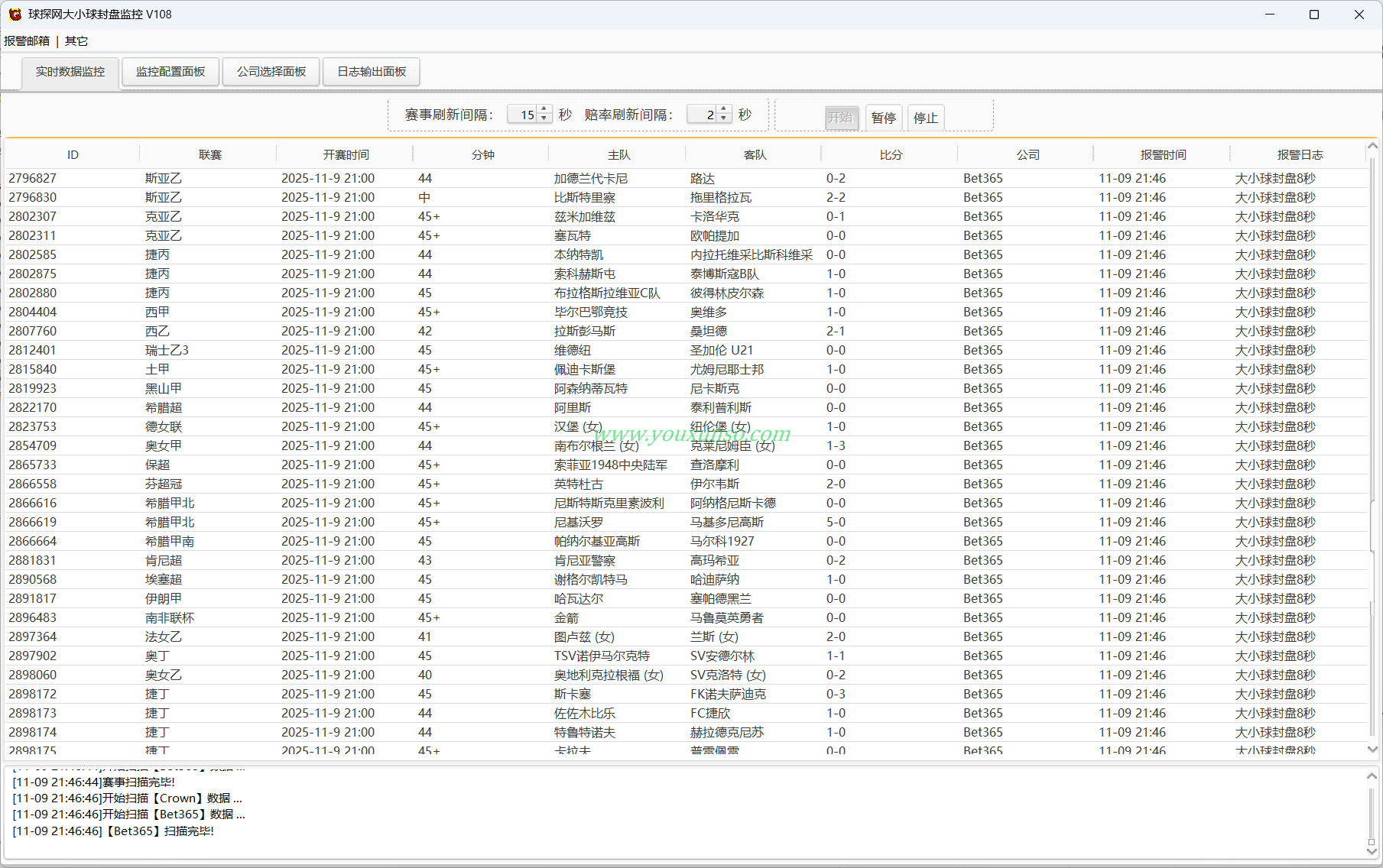Open the 报警邮箱 menu
1383x868 pixels.
pyautogui.click(x=27, y=41)
